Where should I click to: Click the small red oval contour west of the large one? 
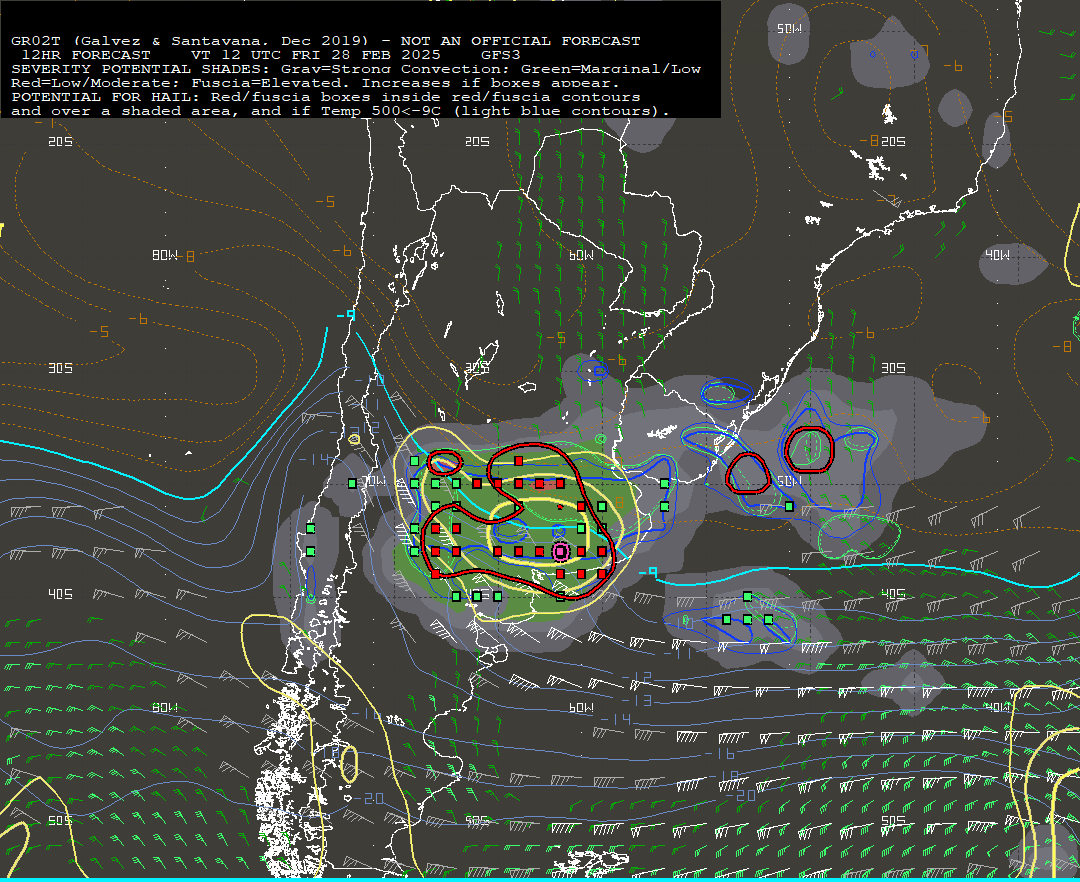pyautogui.click(x=444, y=461)
